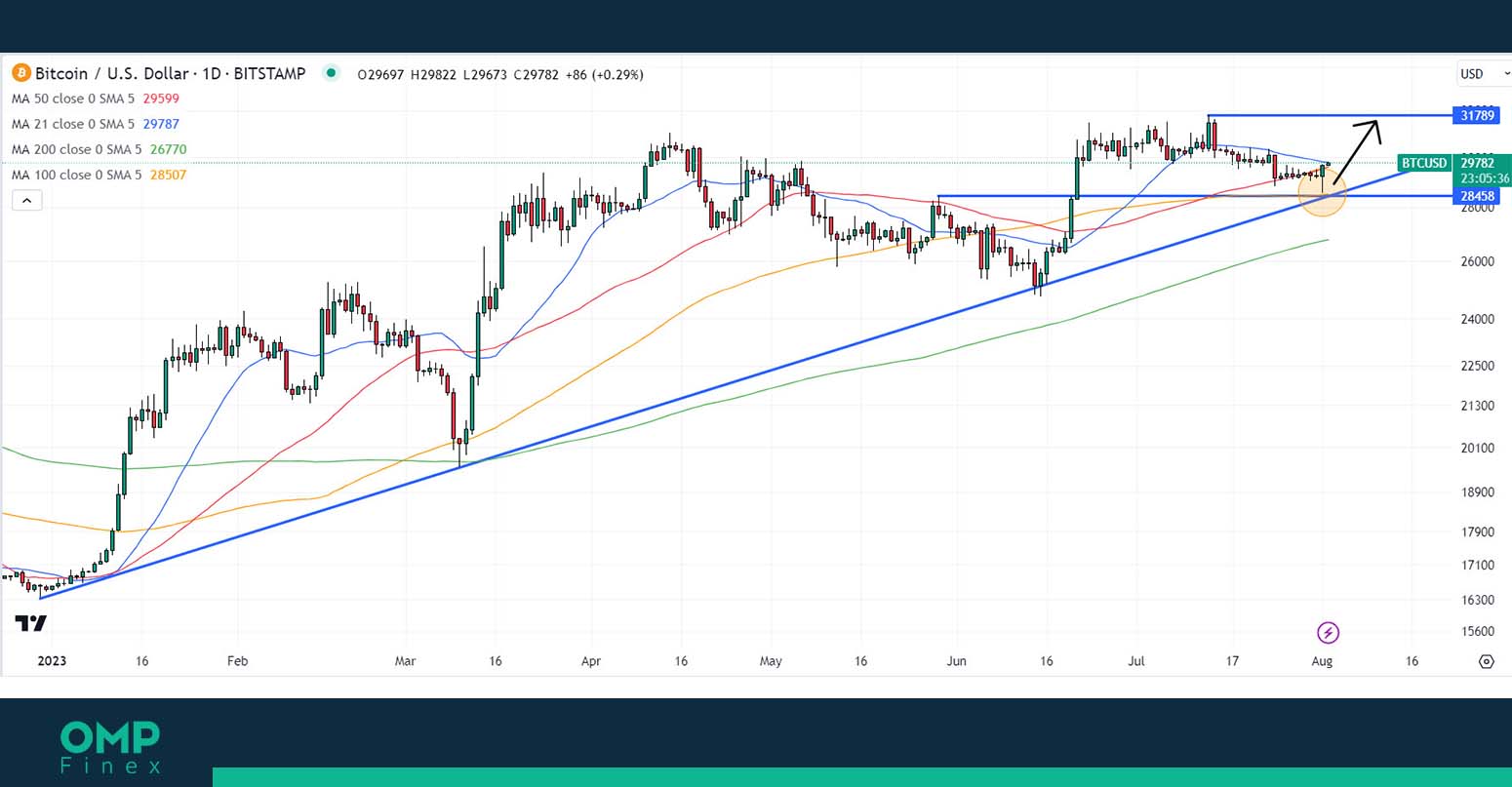Collapse the indicator legend with the chevron
Viewport: 1512px width, 787px height.
point(27,201)
